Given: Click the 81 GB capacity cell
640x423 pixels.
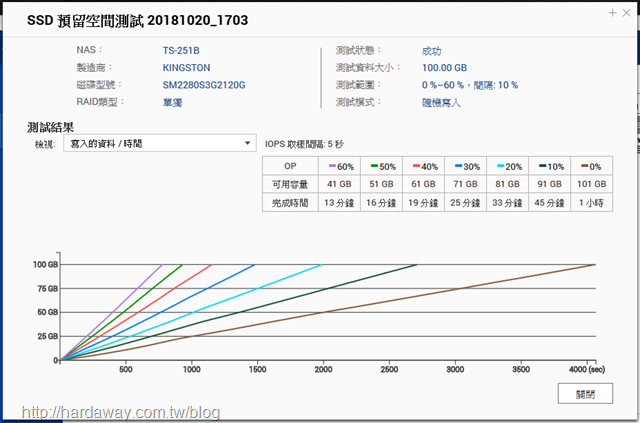Looking at the screenshot, I should (x=508, y=184).
